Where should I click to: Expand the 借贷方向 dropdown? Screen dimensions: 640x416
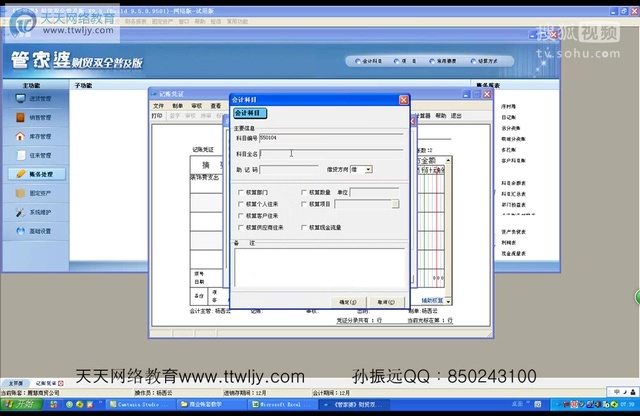coord(367,170)
